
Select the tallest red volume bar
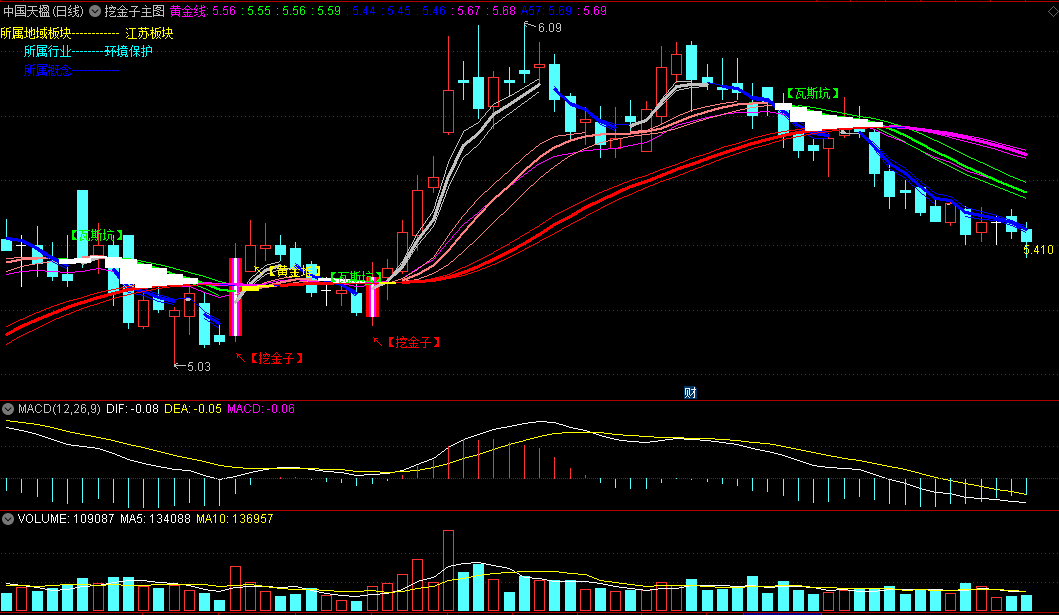pyautogui.click(x=448, y=571)
